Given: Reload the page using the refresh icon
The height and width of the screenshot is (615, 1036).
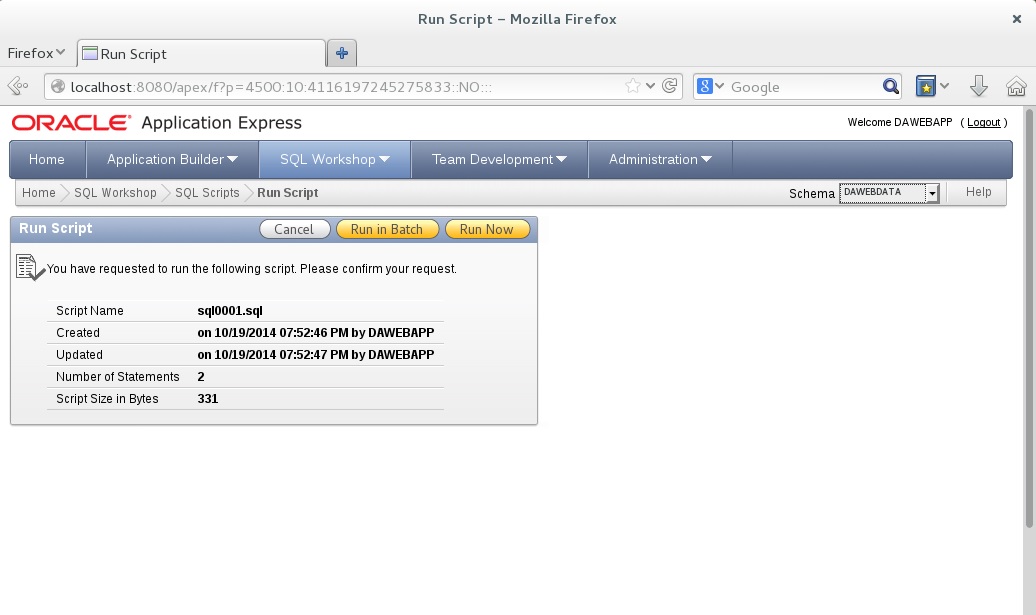Looking at the screenshot, I should pos(671,87).
